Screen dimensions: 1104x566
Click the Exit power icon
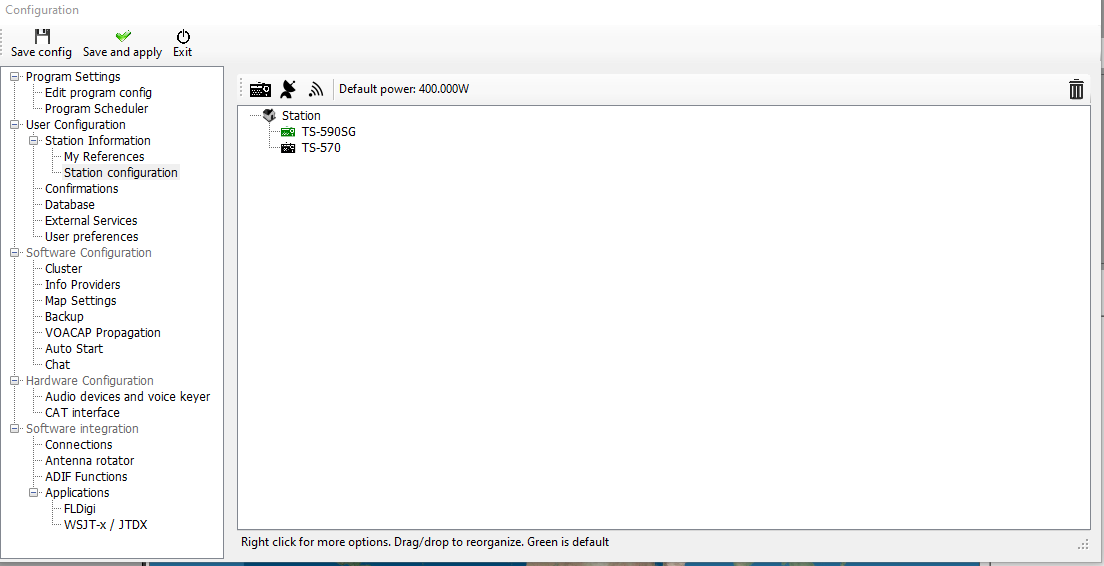point(183,36)
